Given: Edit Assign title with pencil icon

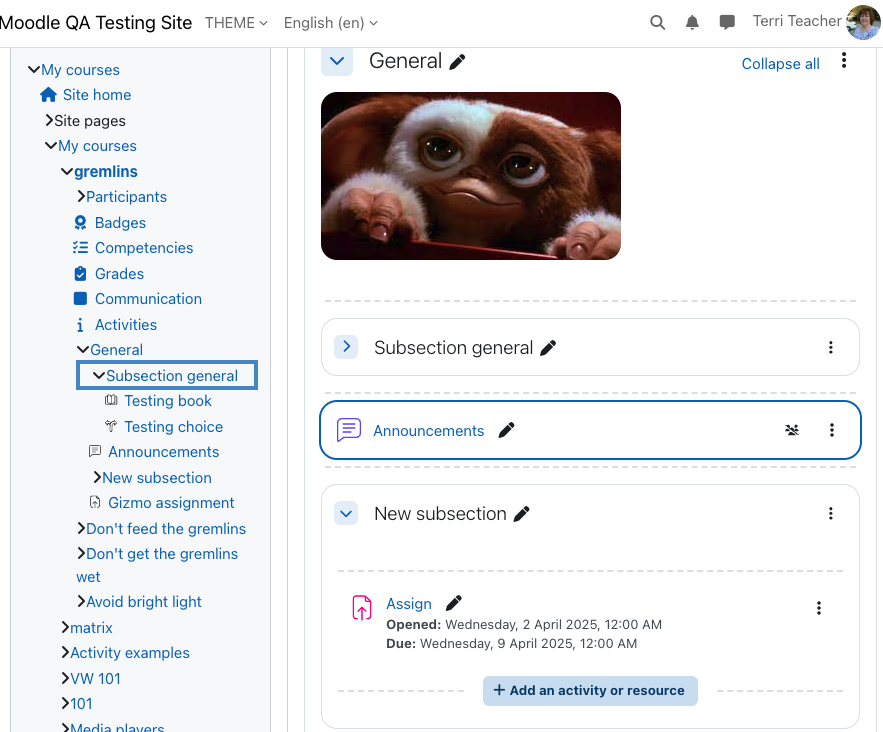Looking at the screenshot, I should 453,604.
